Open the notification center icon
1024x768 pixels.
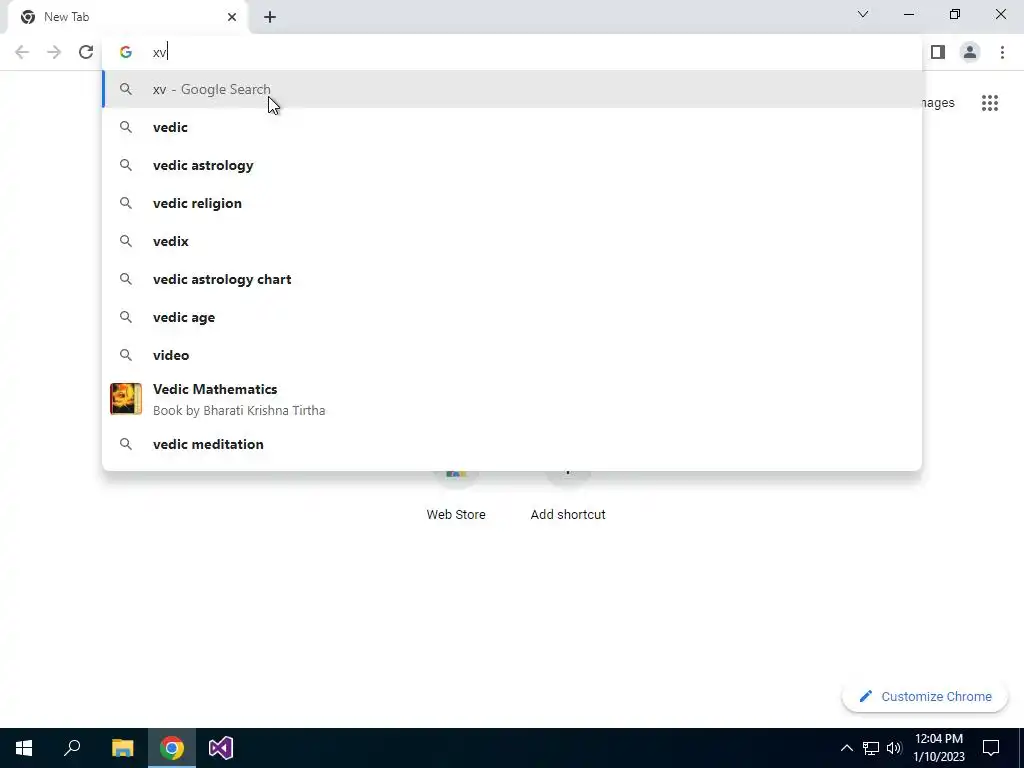pyautogui.click(x=991, y=748)
